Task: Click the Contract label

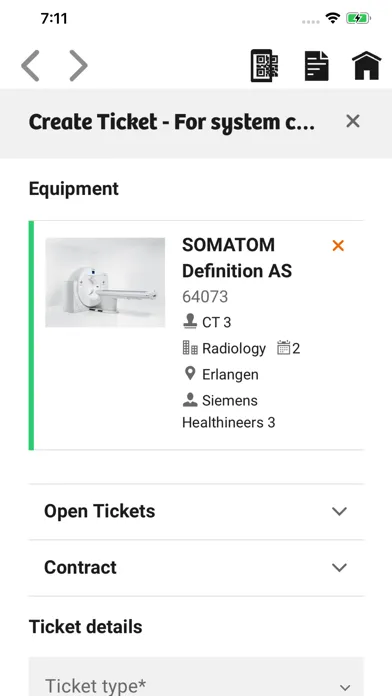Action: coord(80,567)
